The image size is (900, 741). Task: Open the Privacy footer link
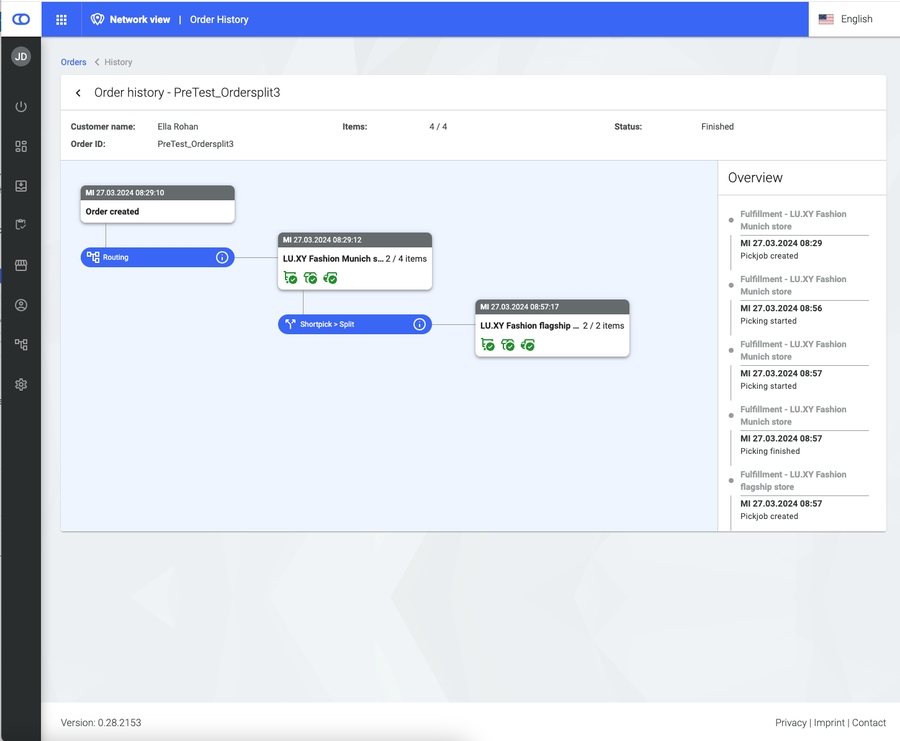790,722
